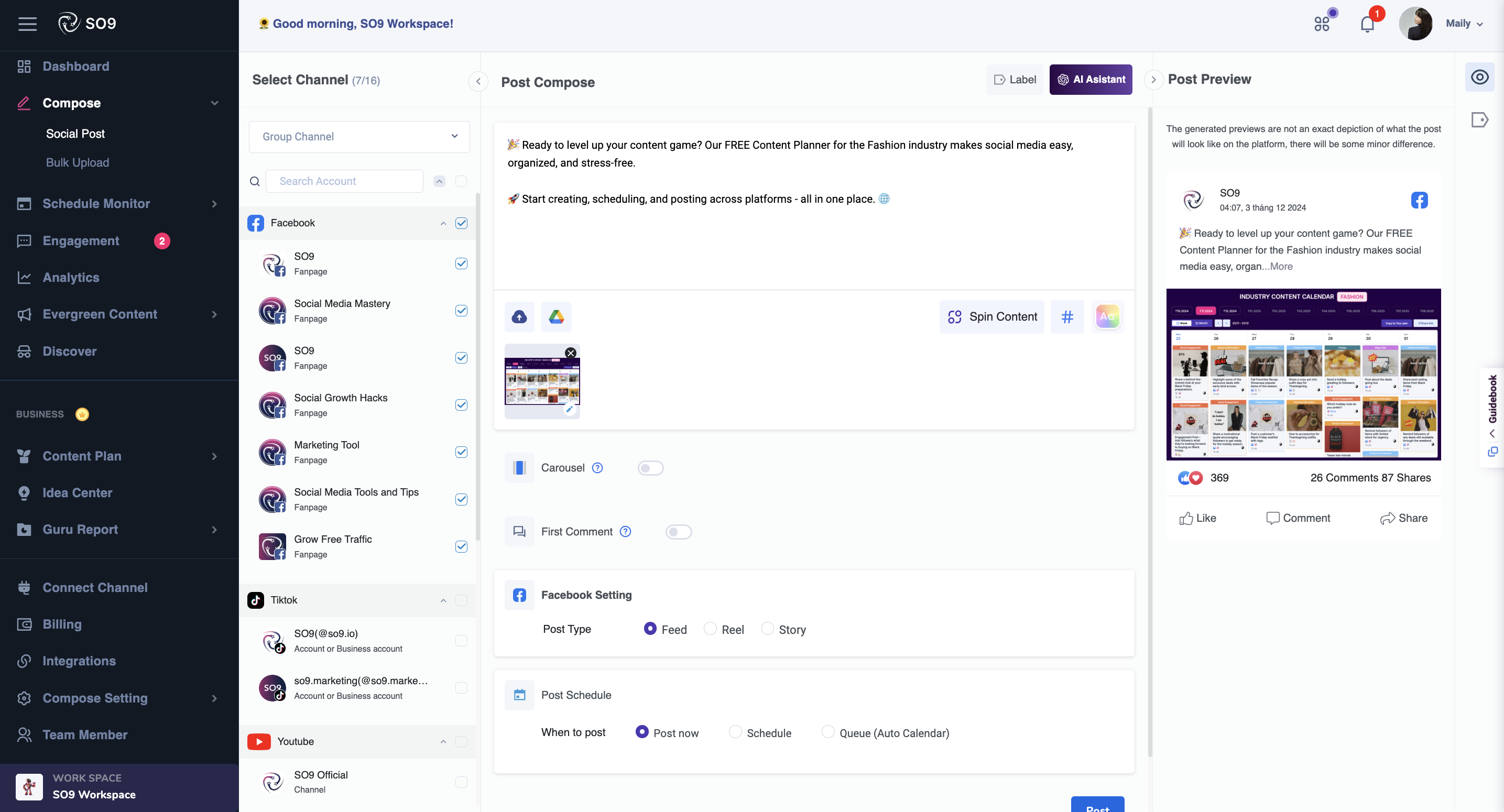
Task: Click the search magnifier beside Search Account
Action: 255,181
